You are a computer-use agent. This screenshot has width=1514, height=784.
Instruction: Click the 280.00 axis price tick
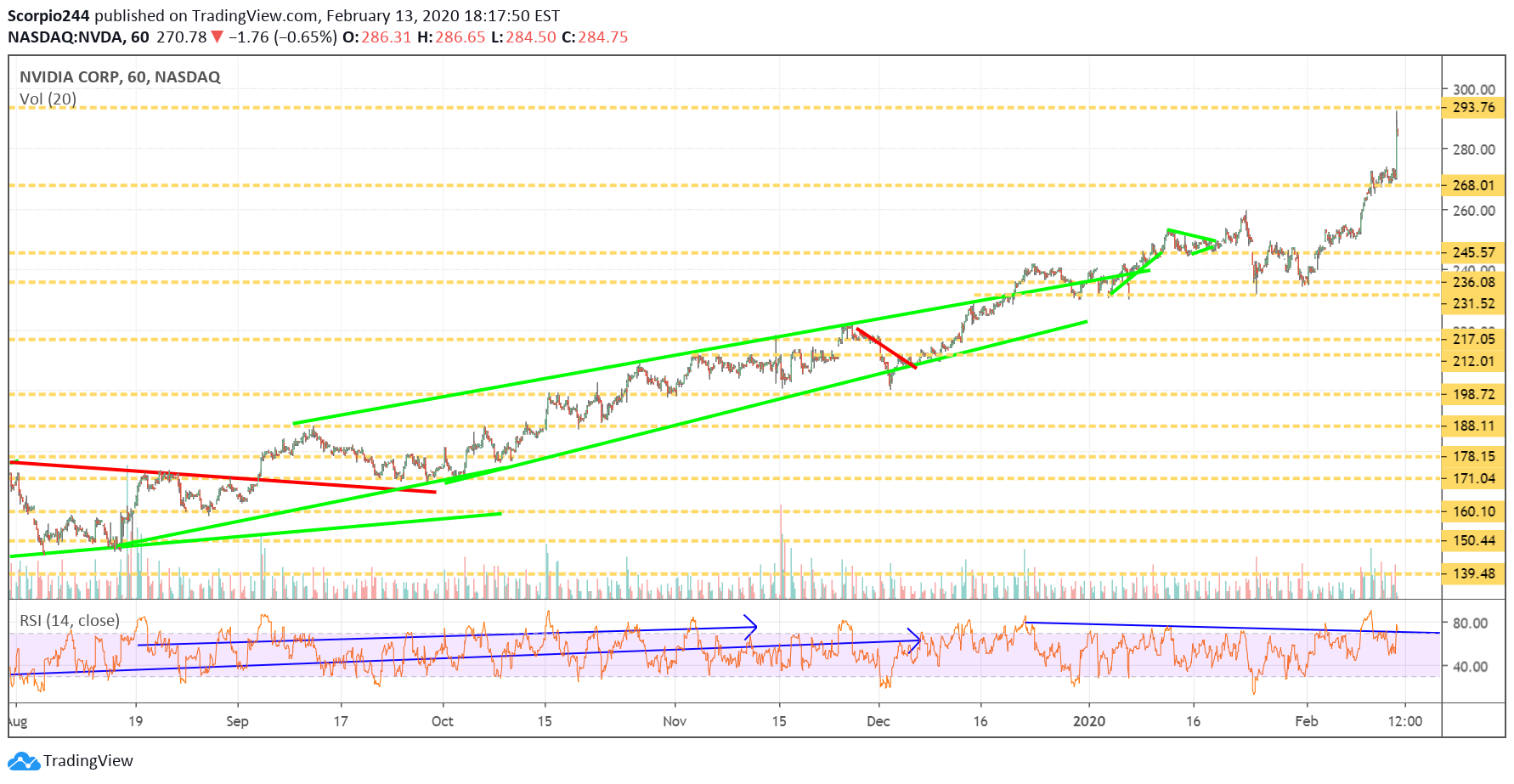click(1473, 149)
